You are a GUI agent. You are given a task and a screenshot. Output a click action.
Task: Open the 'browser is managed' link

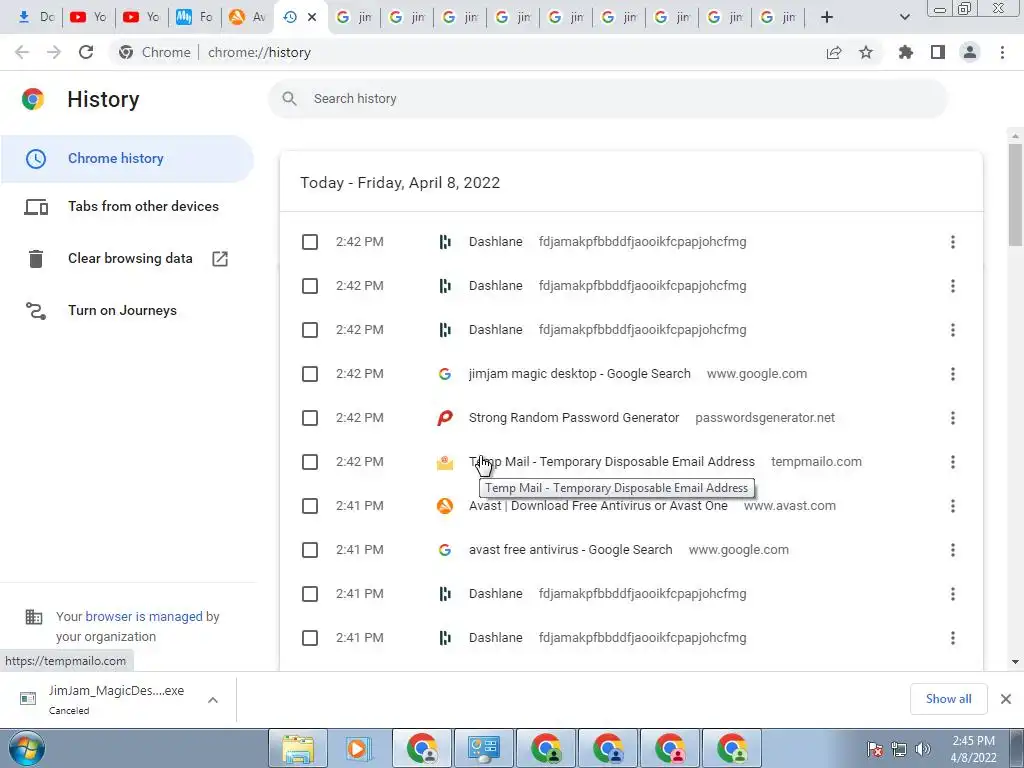(x=144, y=616)
